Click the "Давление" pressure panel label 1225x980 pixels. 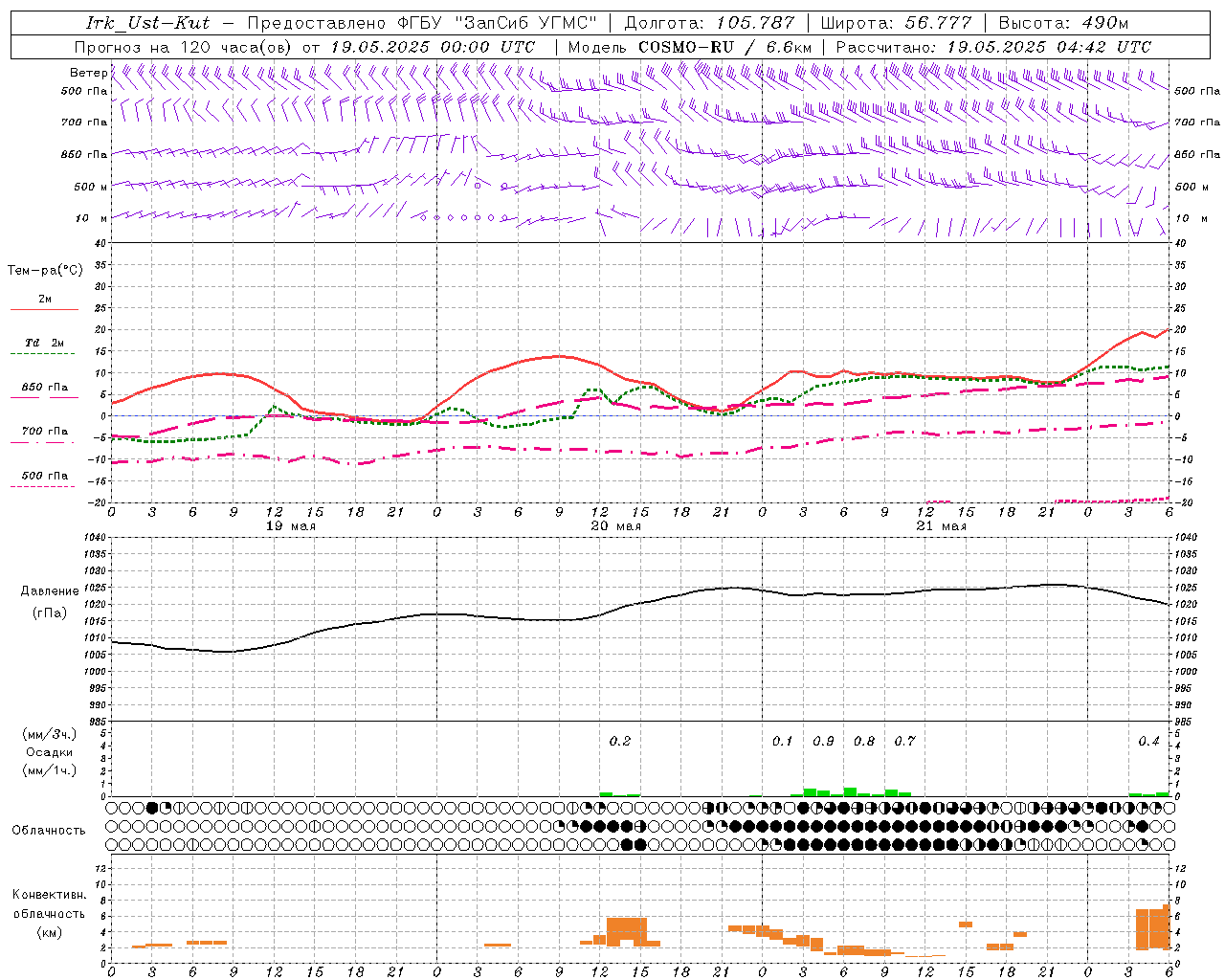pyautogui.click(x=49, y=591)
